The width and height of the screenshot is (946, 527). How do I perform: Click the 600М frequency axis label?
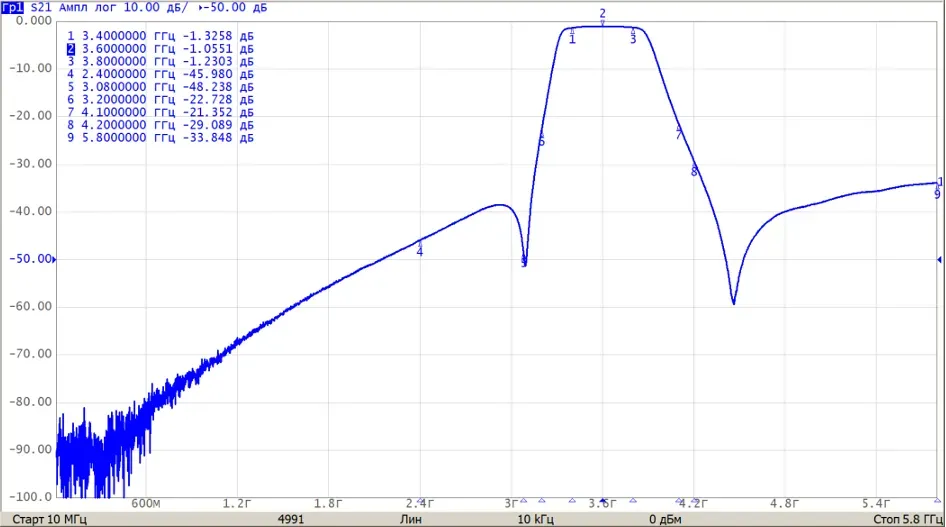[x=146, y=503]
